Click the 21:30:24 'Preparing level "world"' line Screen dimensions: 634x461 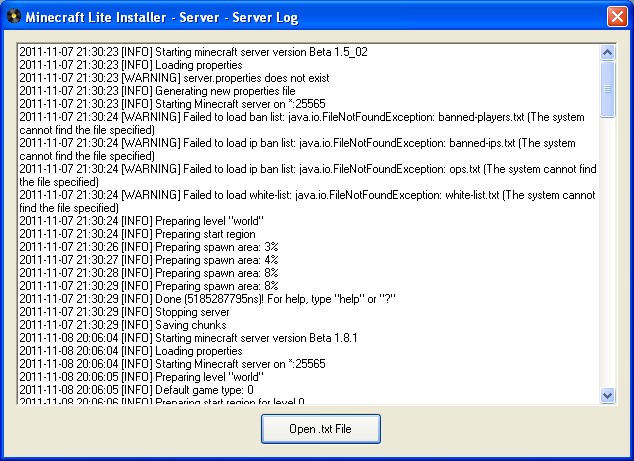coord(142,221)
